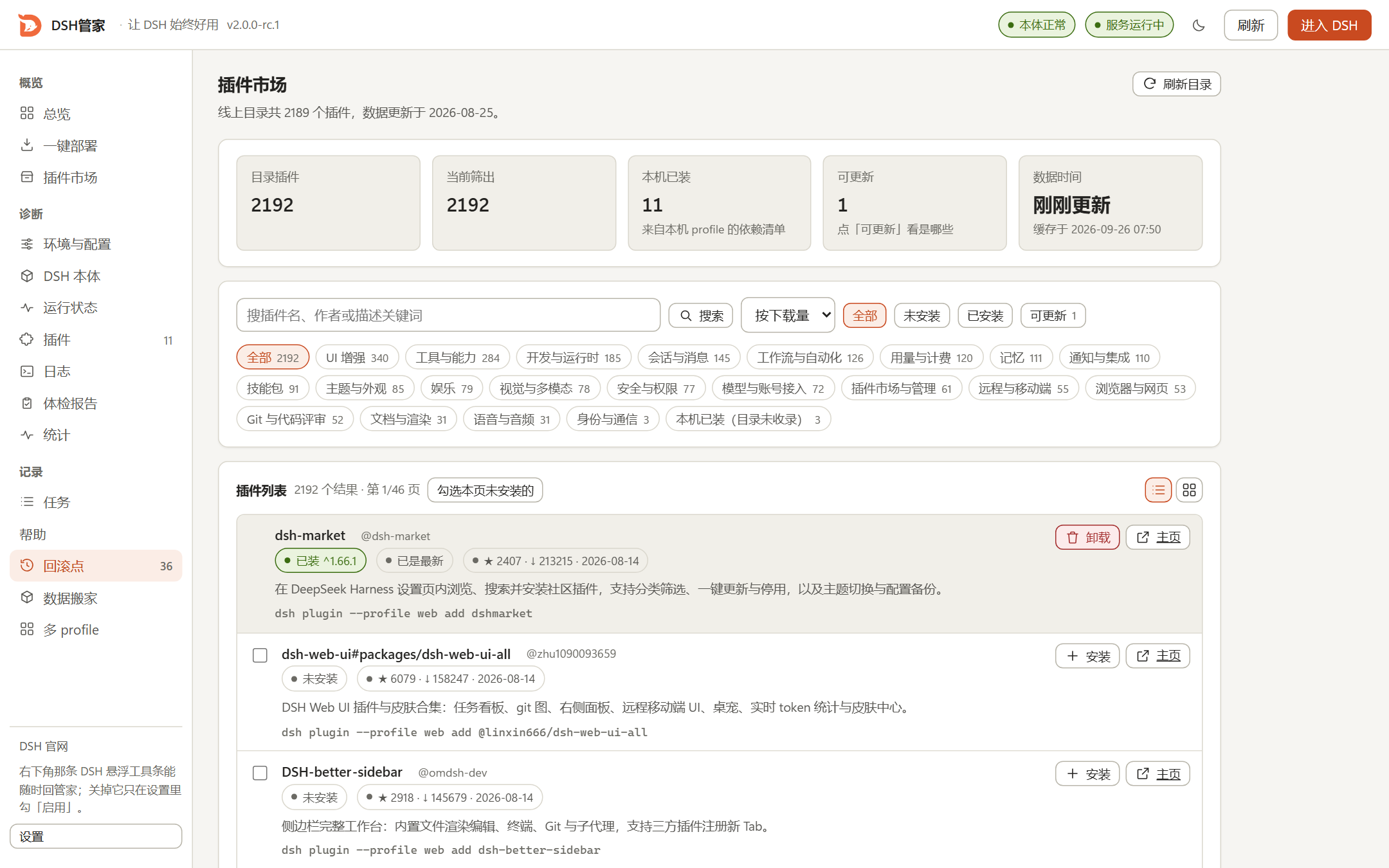Select 可更新 install filter
Viewport: 1389px width, 868px height.
1053,316
